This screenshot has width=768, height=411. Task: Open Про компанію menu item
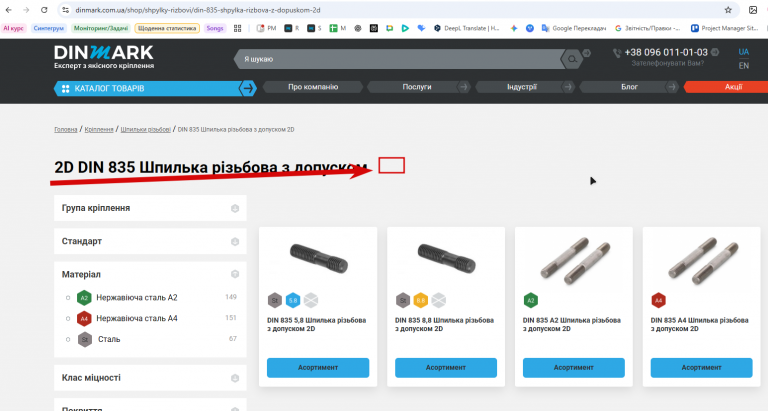[313, 87]
